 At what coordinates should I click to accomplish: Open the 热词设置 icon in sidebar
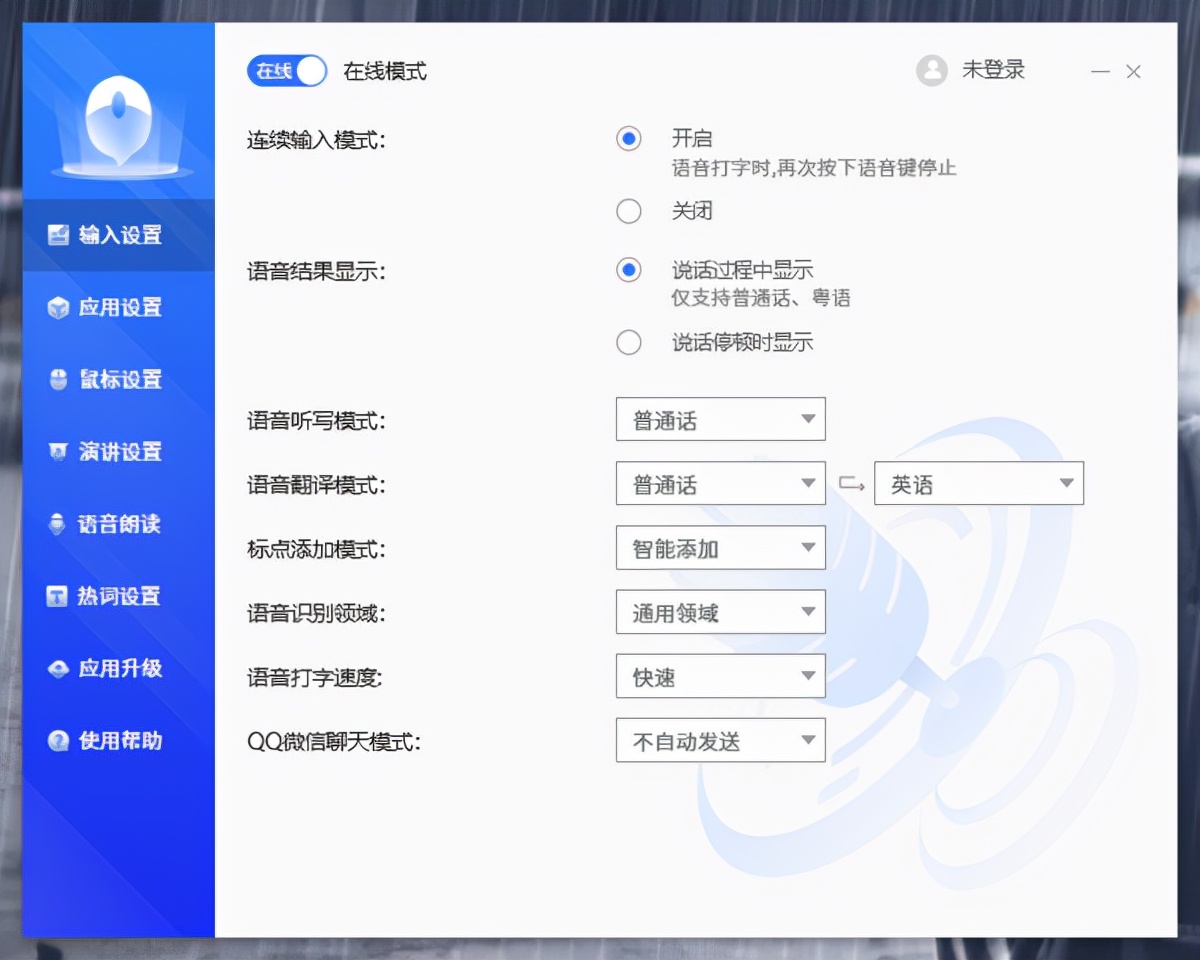(59, 596)
